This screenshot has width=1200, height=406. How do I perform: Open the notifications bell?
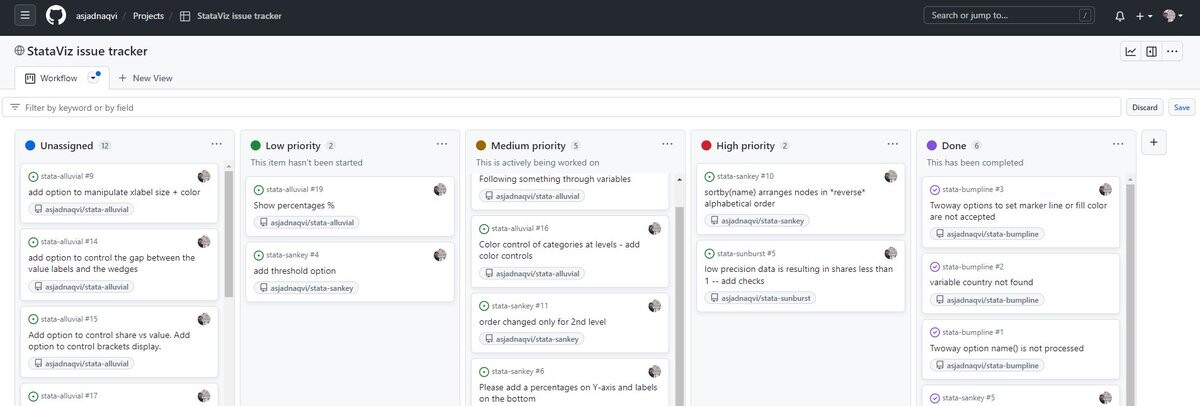click(x=1120, y=16)
